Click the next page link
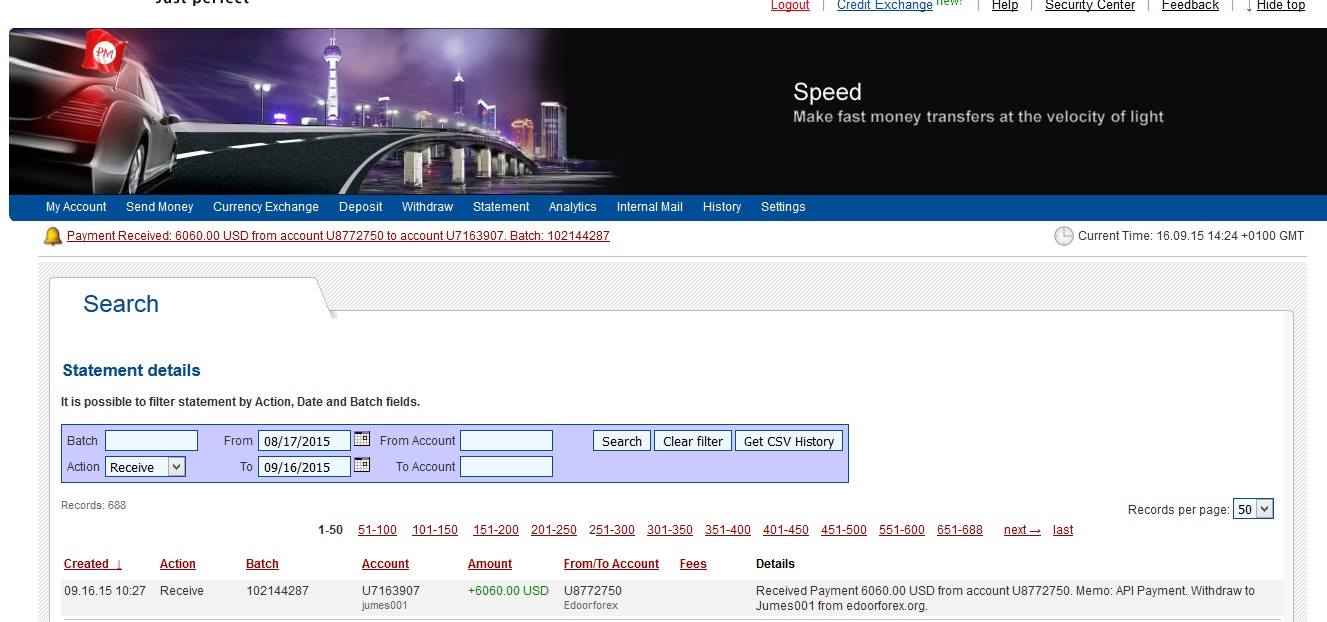The image size is (1327, 622). 1022,530
